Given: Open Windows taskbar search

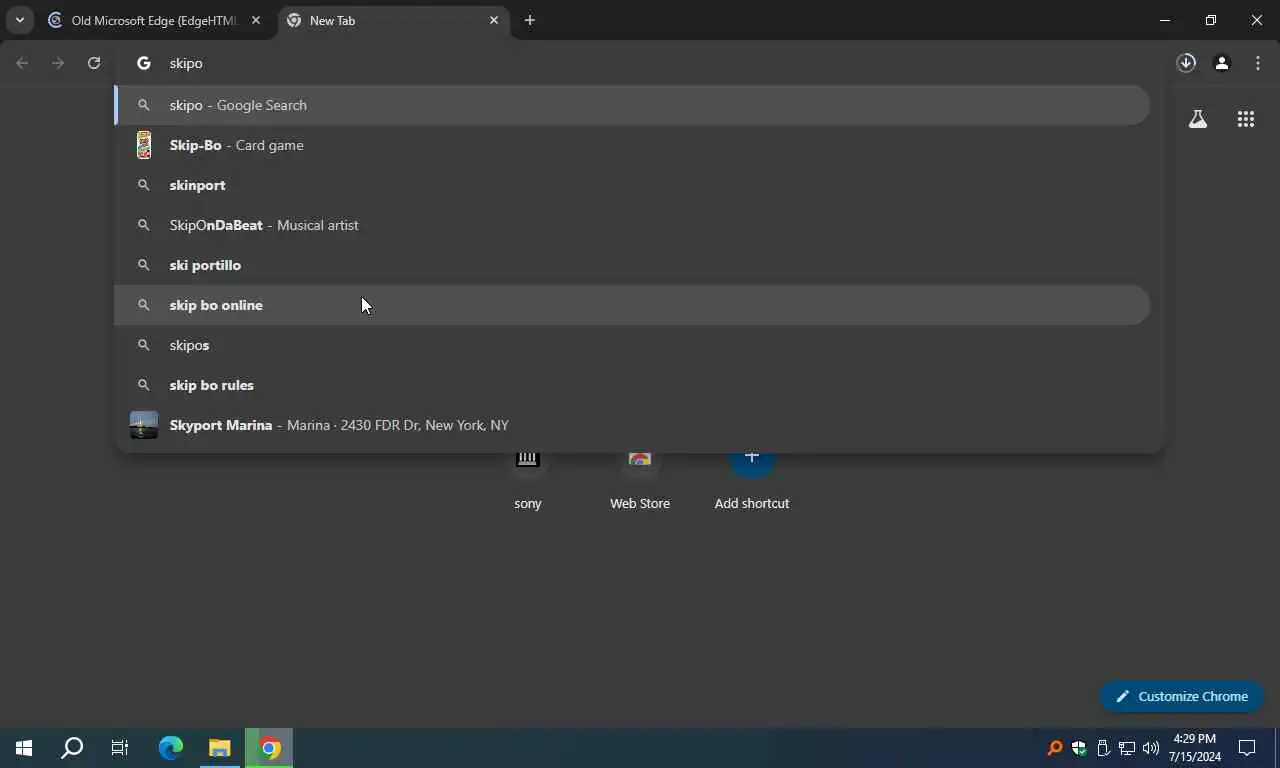Looking at the screenshot, I should tap(72, 748).
